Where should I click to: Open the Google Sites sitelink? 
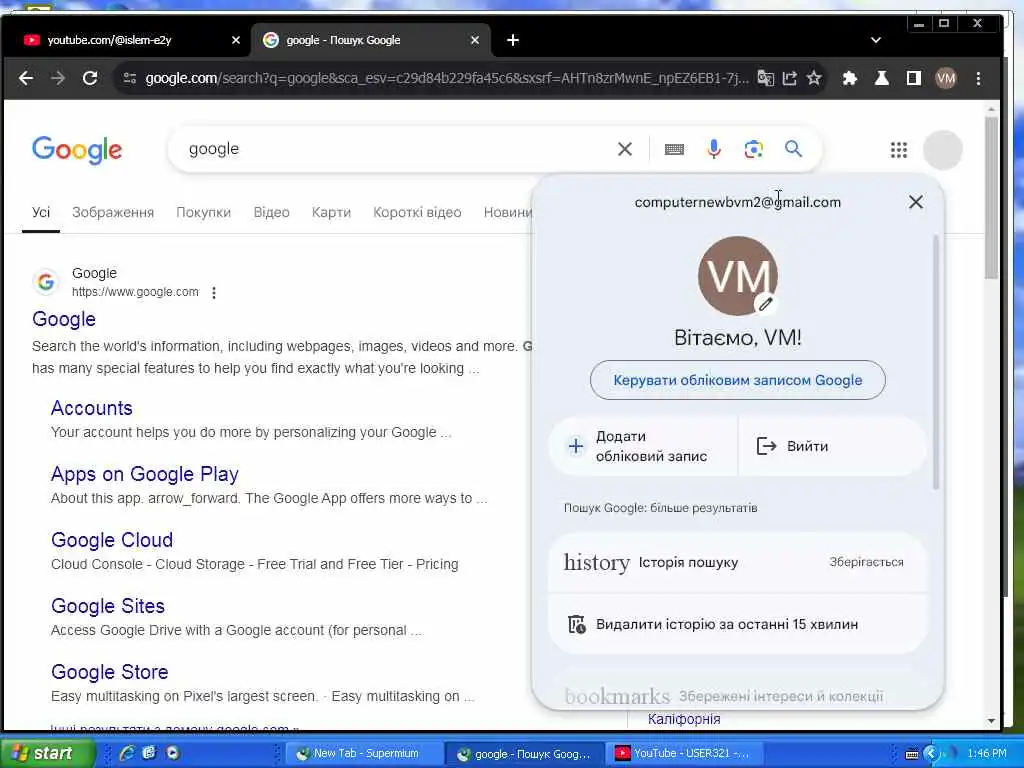[x=108, y=605]
